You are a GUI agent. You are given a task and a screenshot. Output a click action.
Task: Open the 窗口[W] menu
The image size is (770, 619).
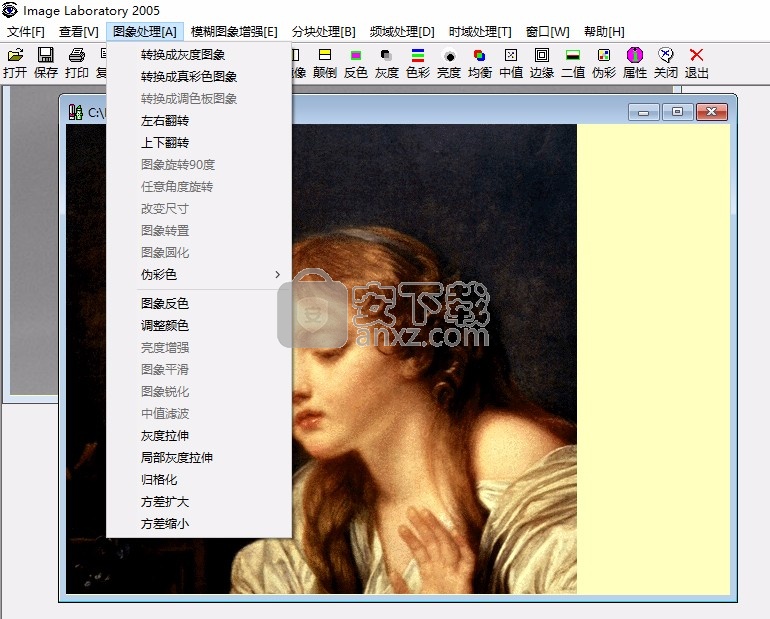[x=548, y=32]
